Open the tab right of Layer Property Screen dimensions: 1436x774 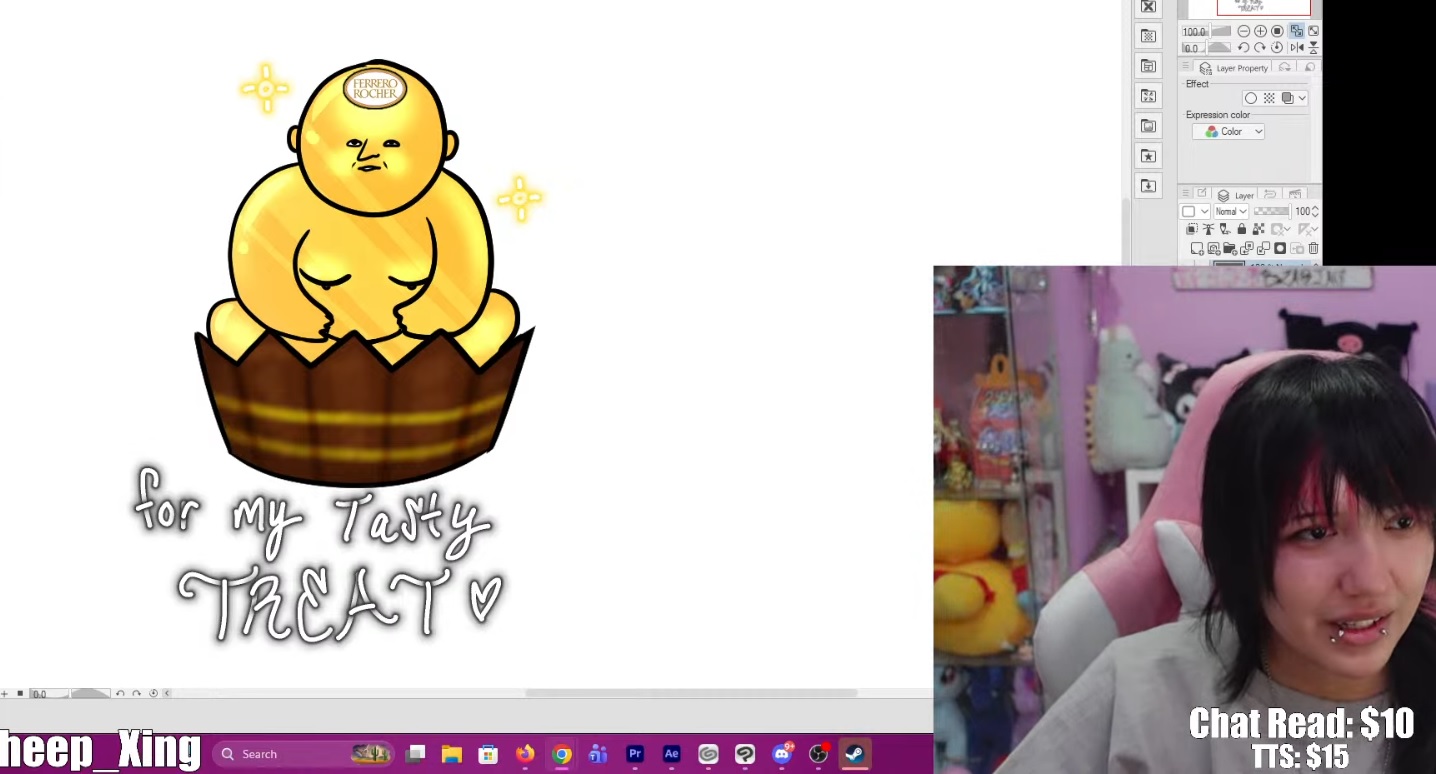tap(1285, 68)
